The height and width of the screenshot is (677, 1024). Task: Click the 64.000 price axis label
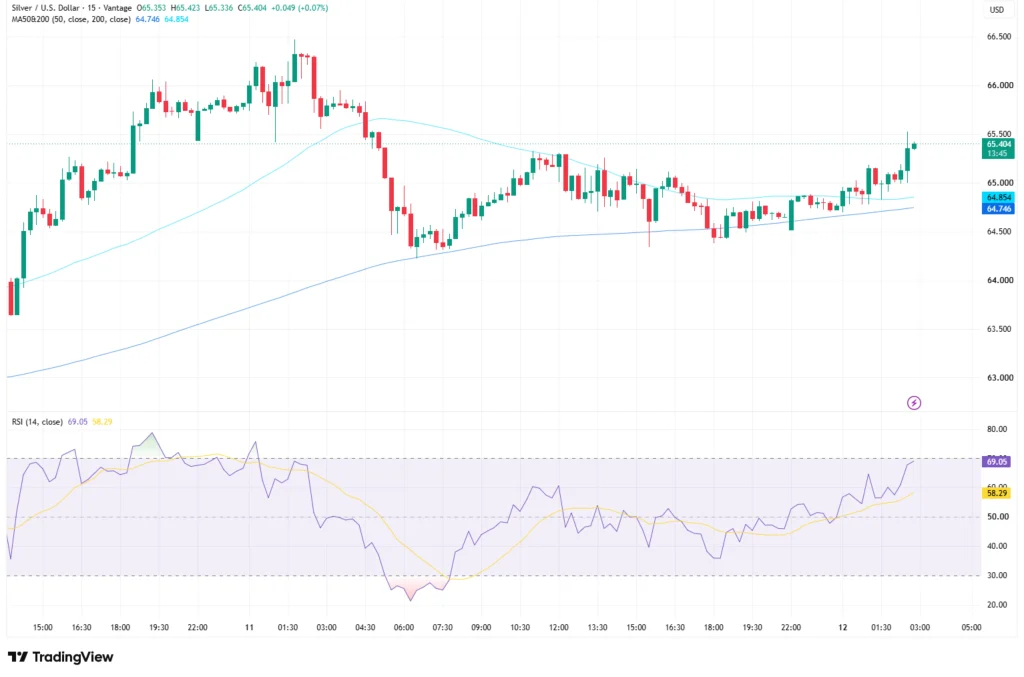pos(1000,280)
